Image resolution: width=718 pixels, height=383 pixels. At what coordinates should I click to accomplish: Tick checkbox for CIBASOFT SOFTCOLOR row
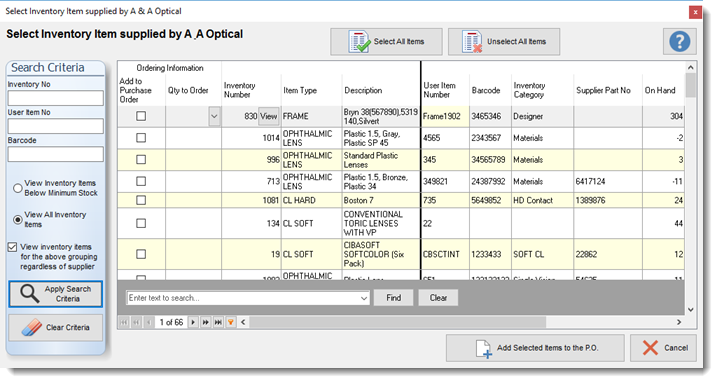coord(141,254)
